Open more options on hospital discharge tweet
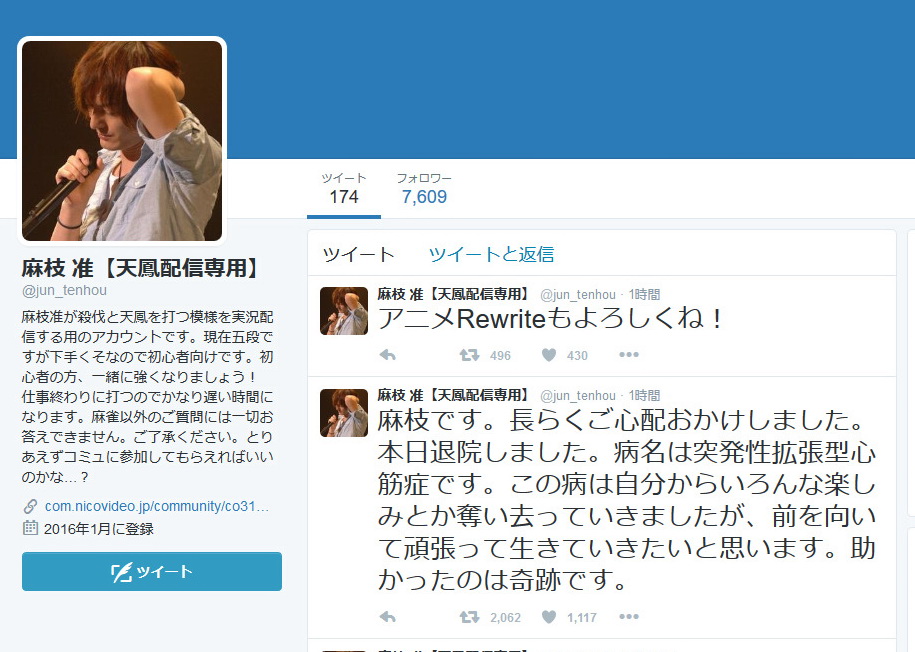 628,617
